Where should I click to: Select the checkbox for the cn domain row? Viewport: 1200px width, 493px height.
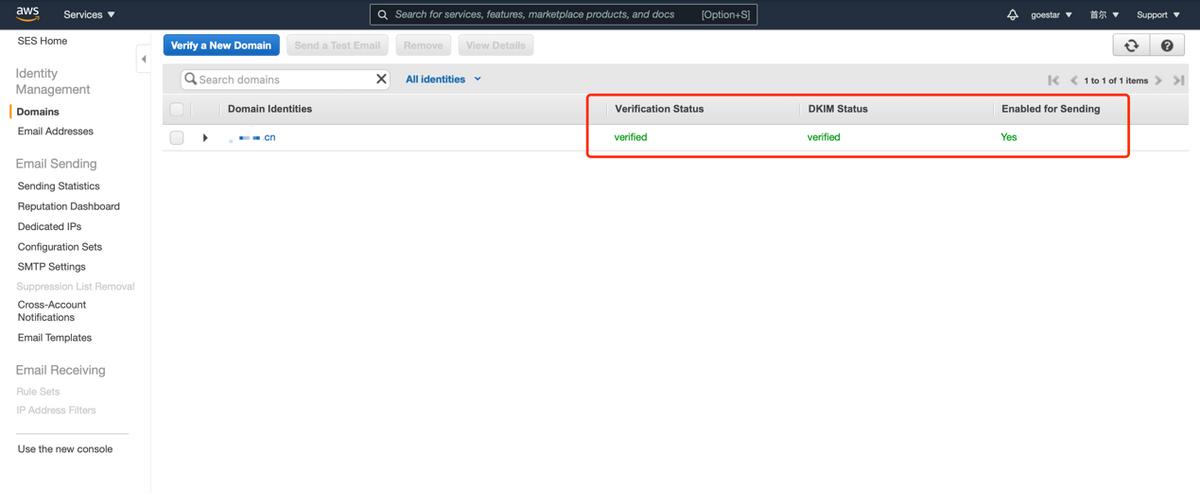(x=177, y=137)
